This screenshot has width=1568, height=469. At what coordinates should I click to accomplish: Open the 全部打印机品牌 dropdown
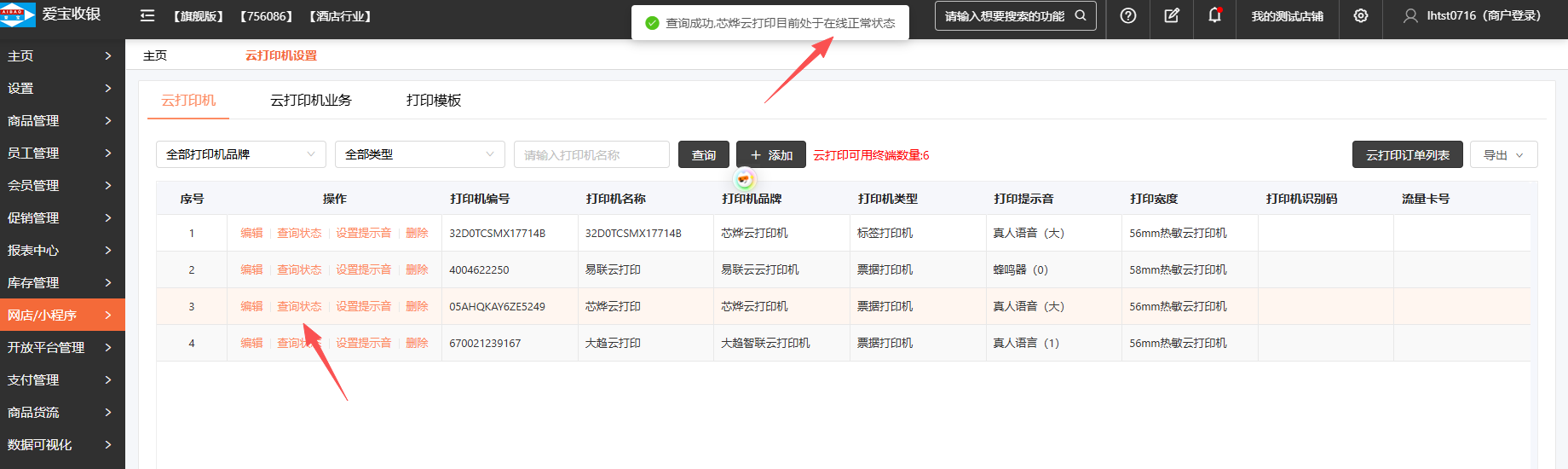240,154
